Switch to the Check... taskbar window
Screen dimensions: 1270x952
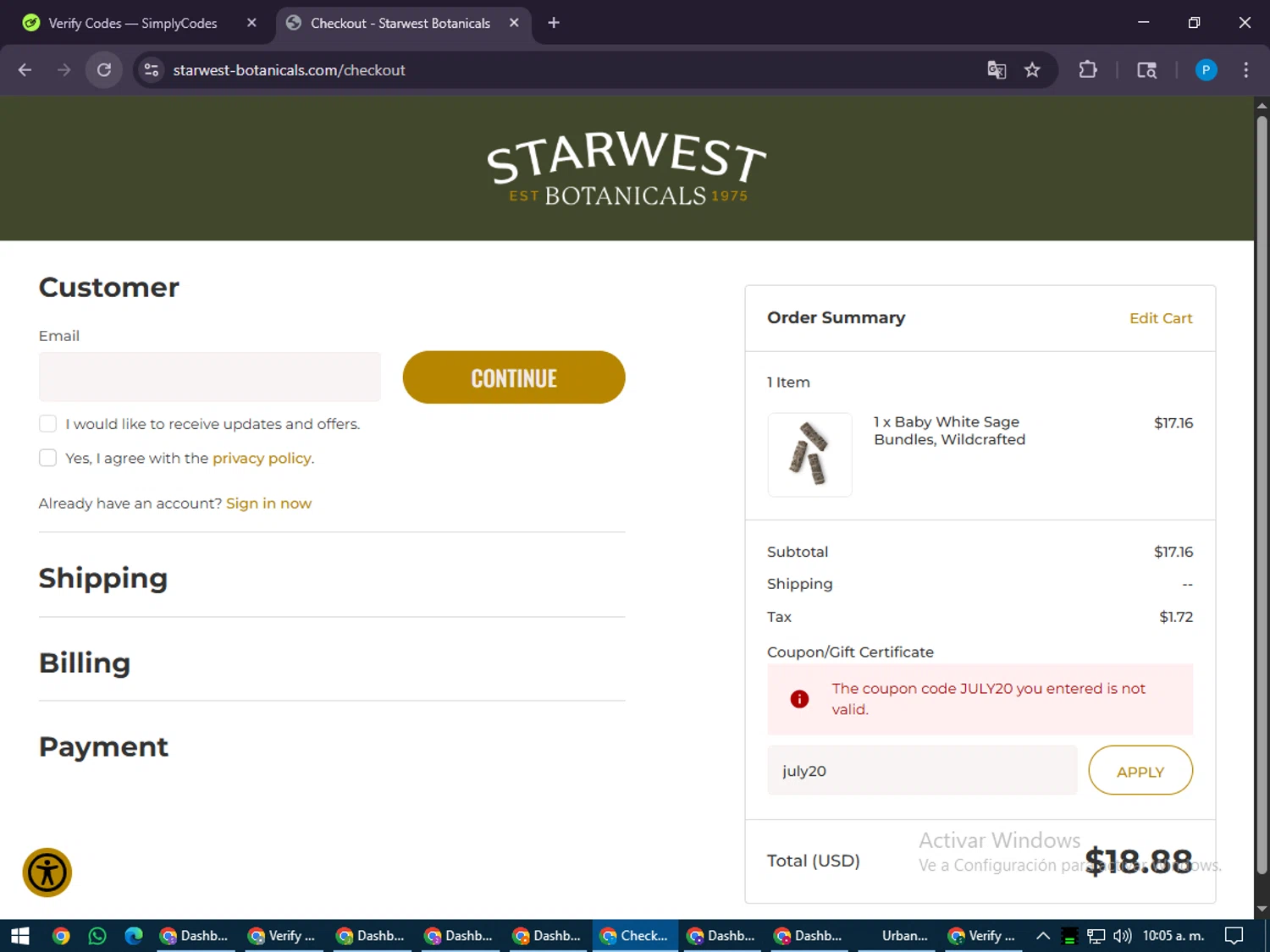pos(634,936)
